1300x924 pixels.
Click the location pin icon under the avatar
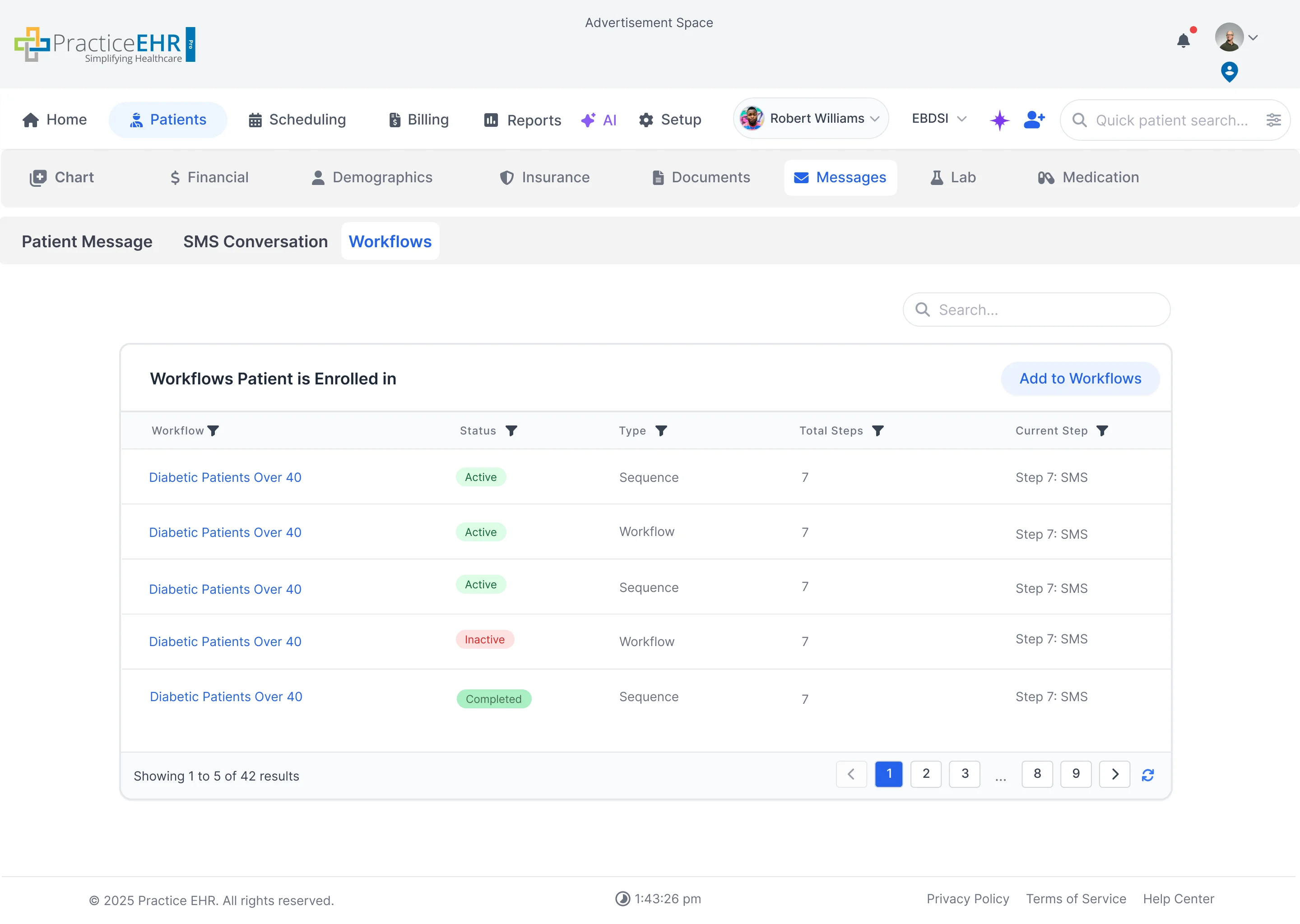[1230, 72]
